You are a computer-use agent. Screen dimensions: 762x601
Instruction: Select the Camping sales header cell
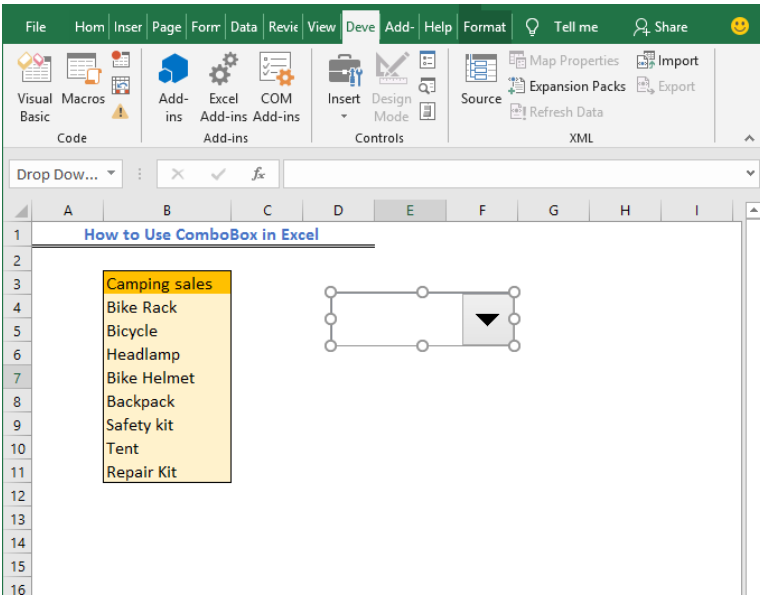tap(167, 284)
